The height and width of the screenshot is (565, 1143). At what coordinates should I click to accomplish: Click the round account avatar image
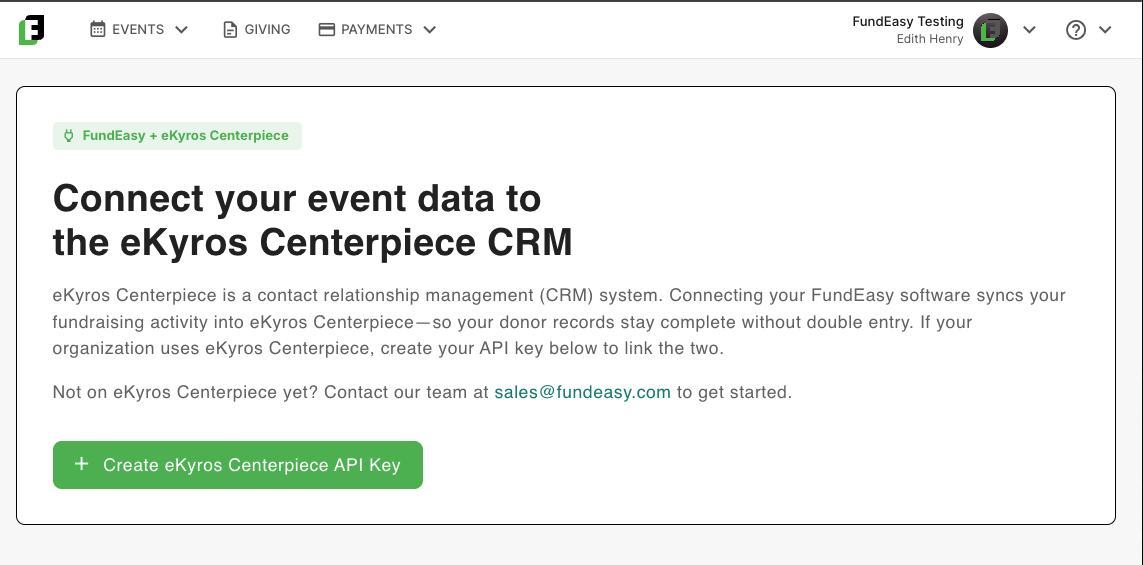tap(990, 30)
